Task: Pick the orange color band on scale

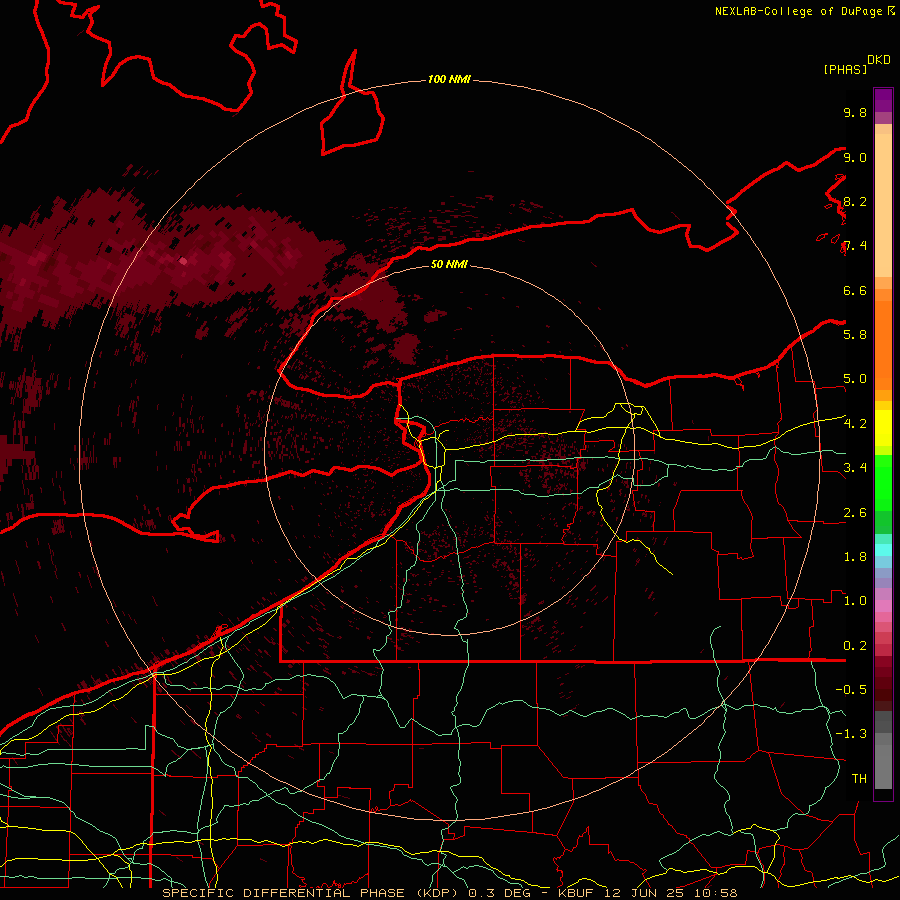Action: (883, 344)
